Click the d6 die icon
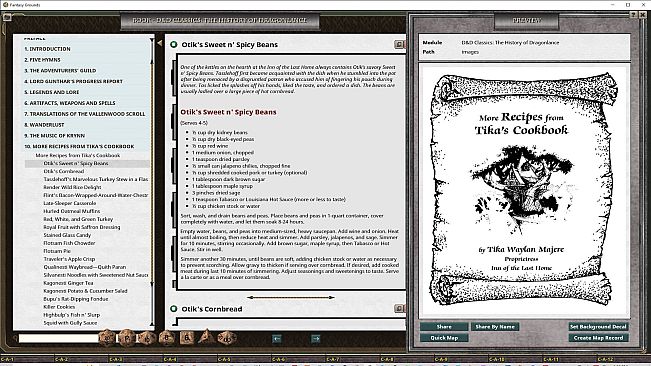Viewport: 651px width, 366px height. point(186,338)
